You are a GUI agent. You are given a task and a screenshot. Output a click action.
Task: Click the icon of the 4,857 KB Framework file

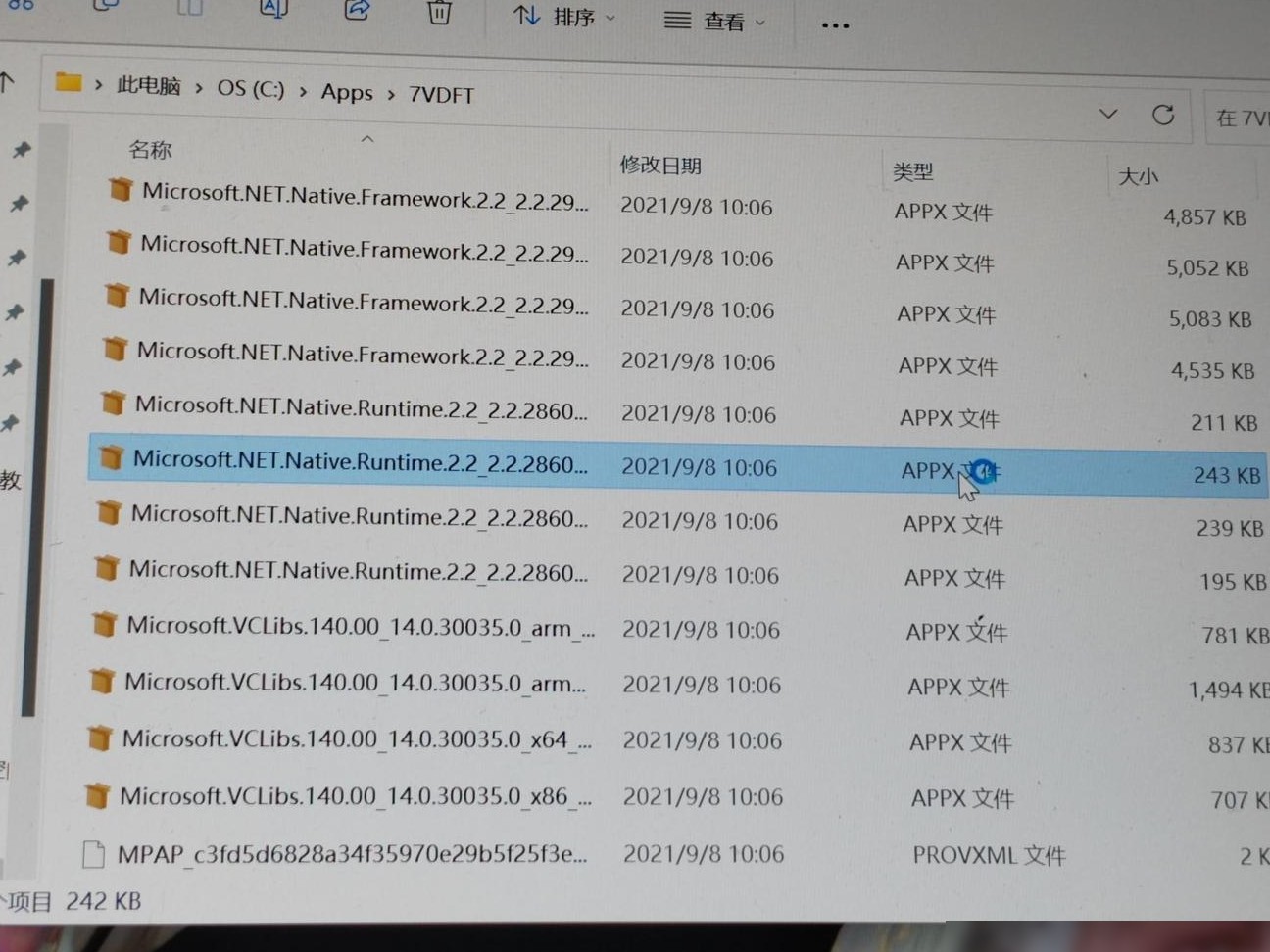pyautogui.click(x=121, y=189)
